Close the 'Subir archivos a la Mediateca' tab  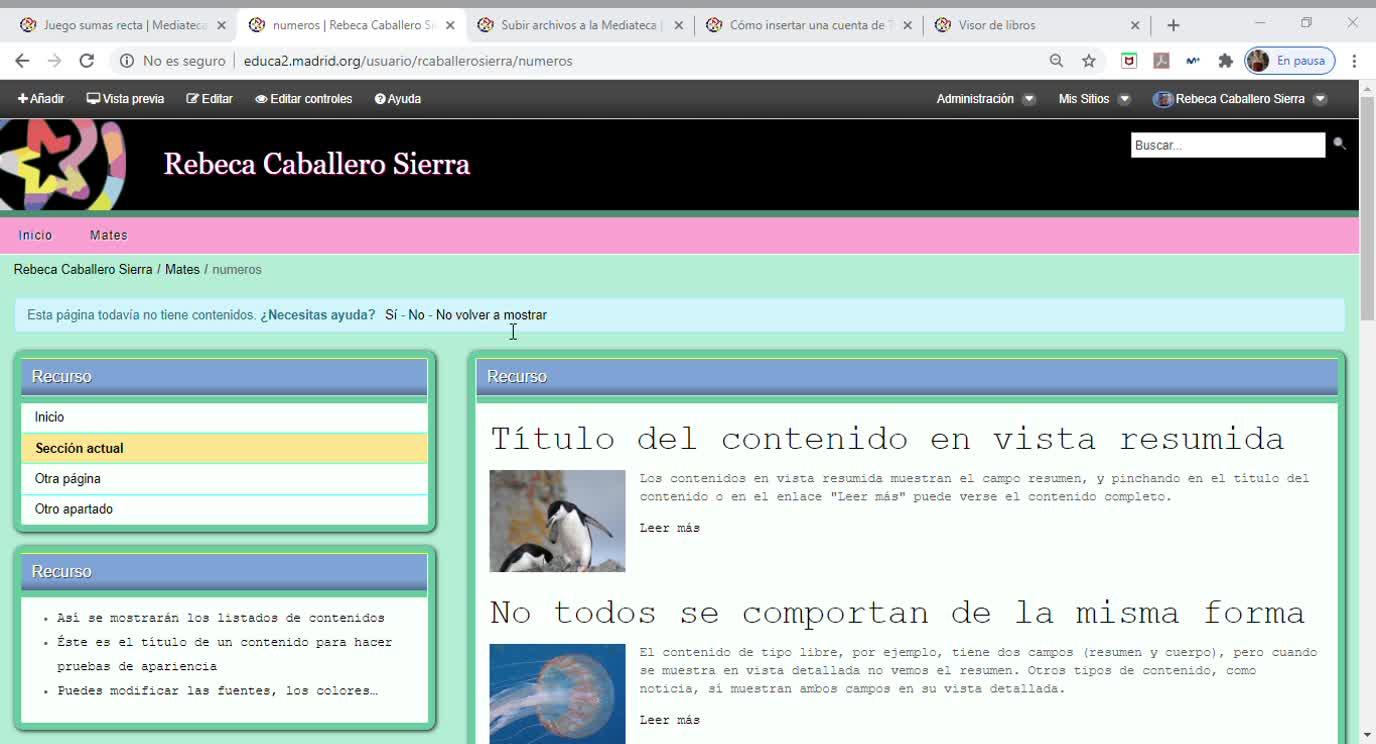point(678,25)
